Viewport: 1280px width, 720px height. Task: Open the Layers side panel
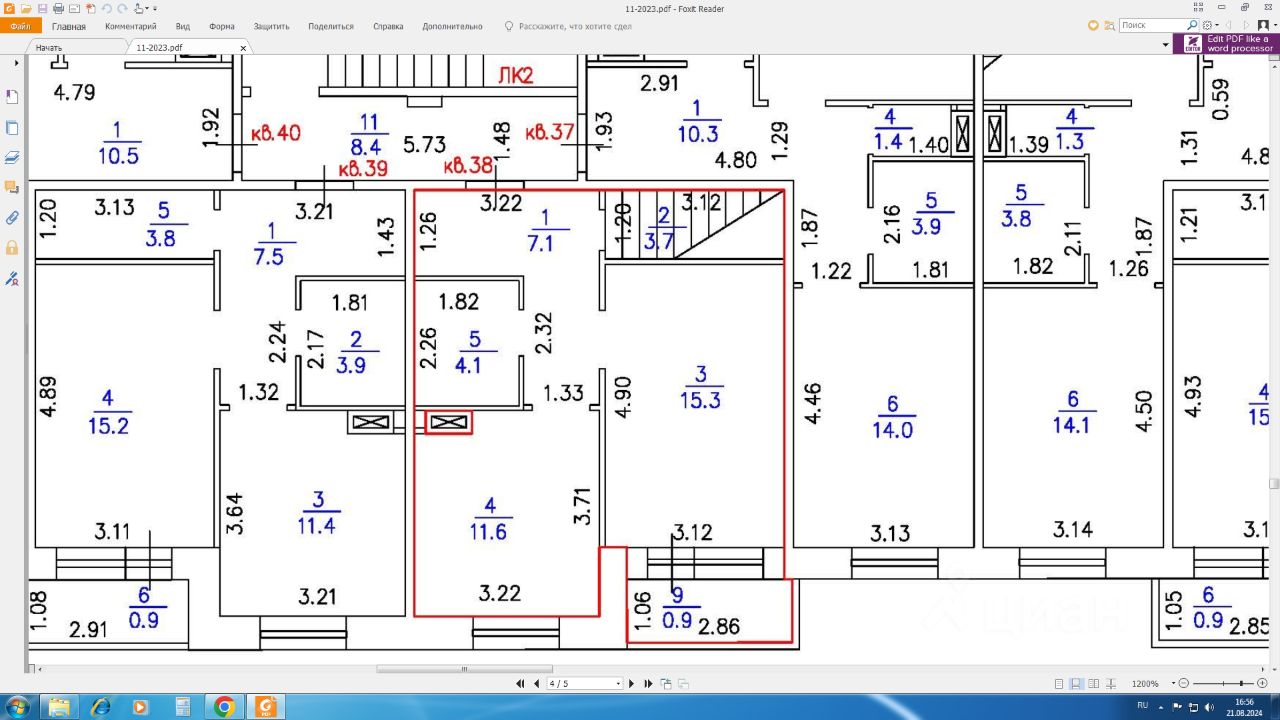coord(13,157)
